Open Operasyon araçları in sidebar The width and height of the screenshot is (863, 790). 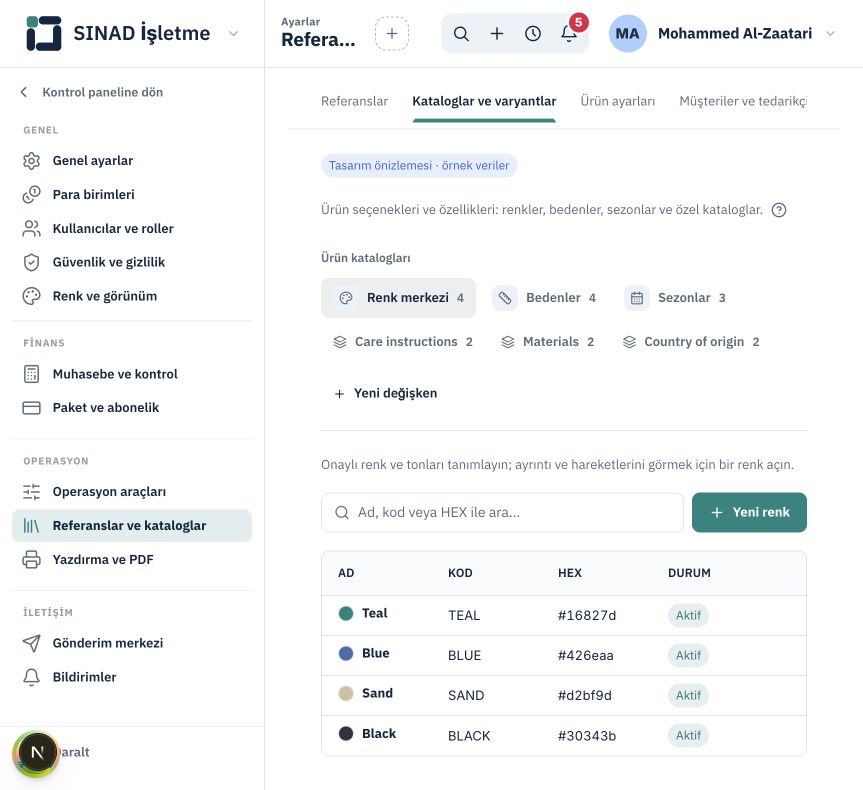[132, 492]
